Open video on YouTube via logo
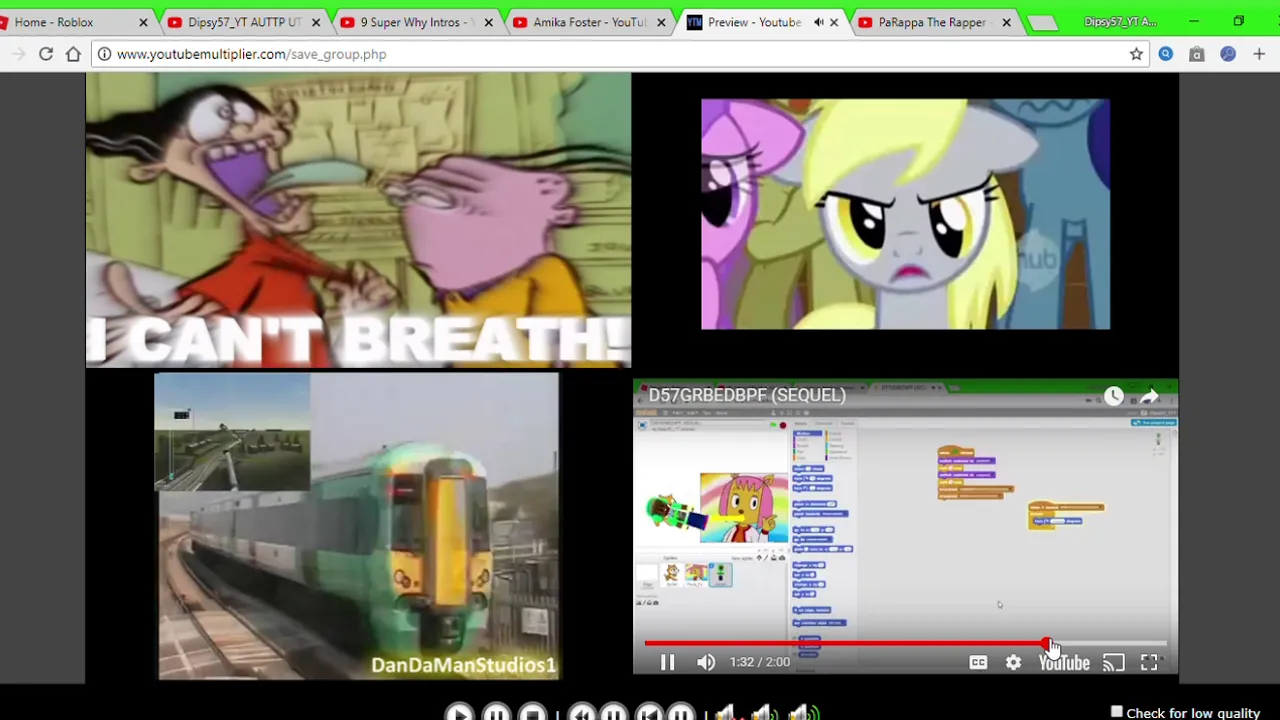 pos(1064,662)
